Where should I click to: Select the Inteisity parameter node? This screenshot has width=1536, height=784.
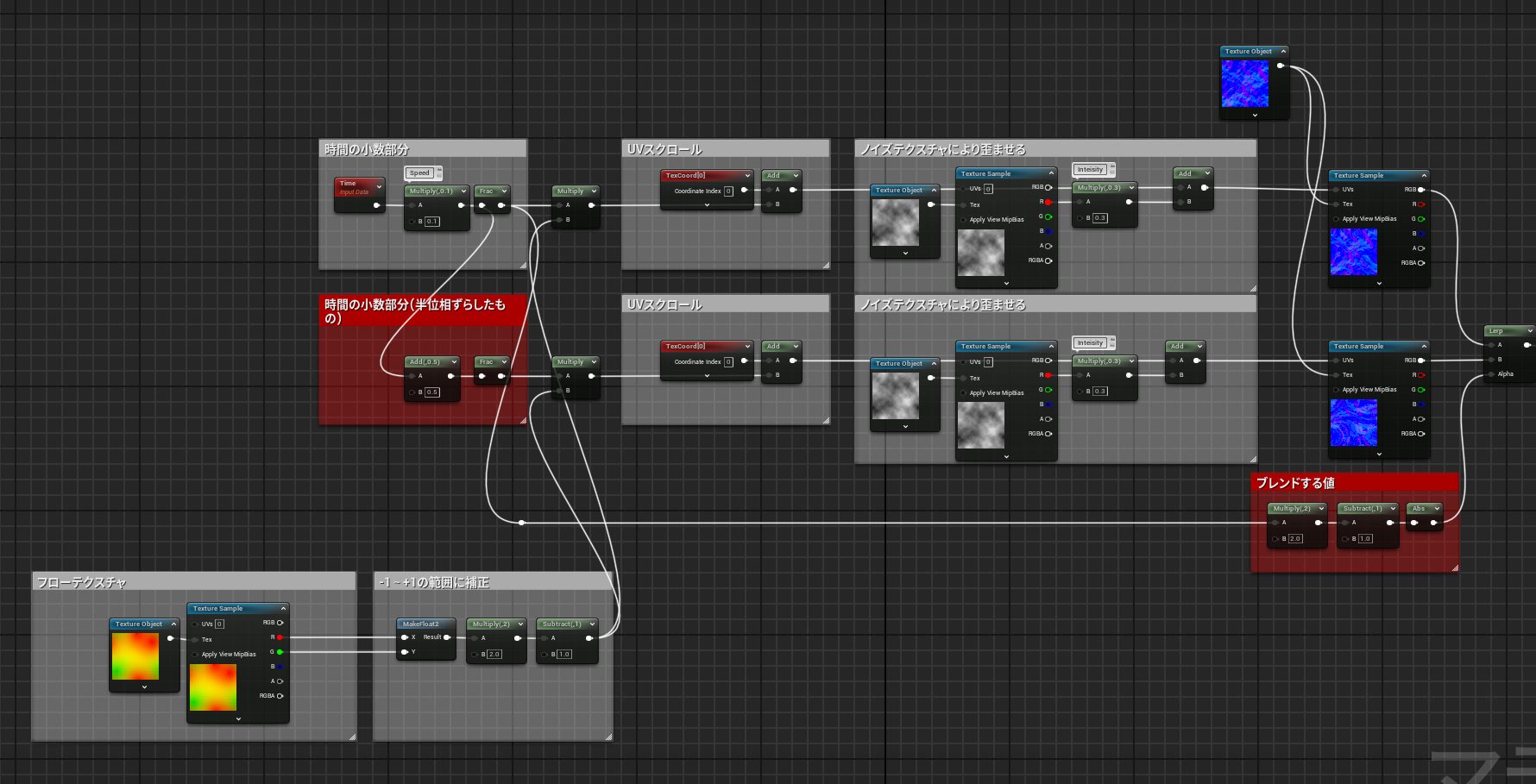coord(1091,170)
